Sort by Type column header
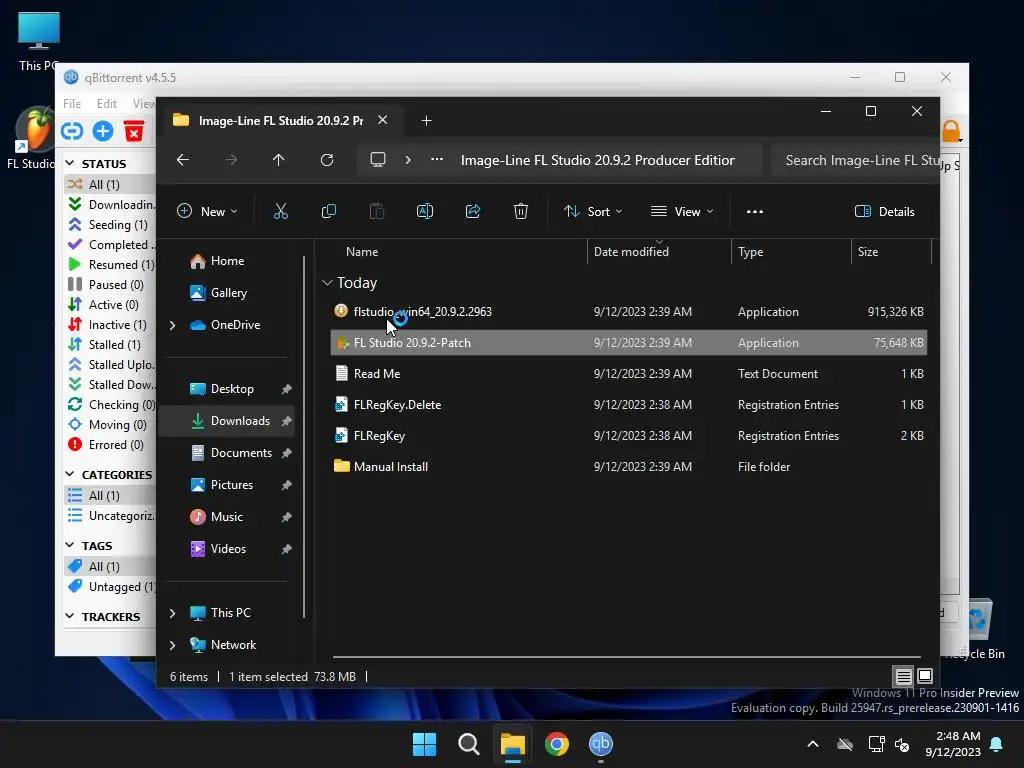1024x768 pixels. tap(750, 251)
